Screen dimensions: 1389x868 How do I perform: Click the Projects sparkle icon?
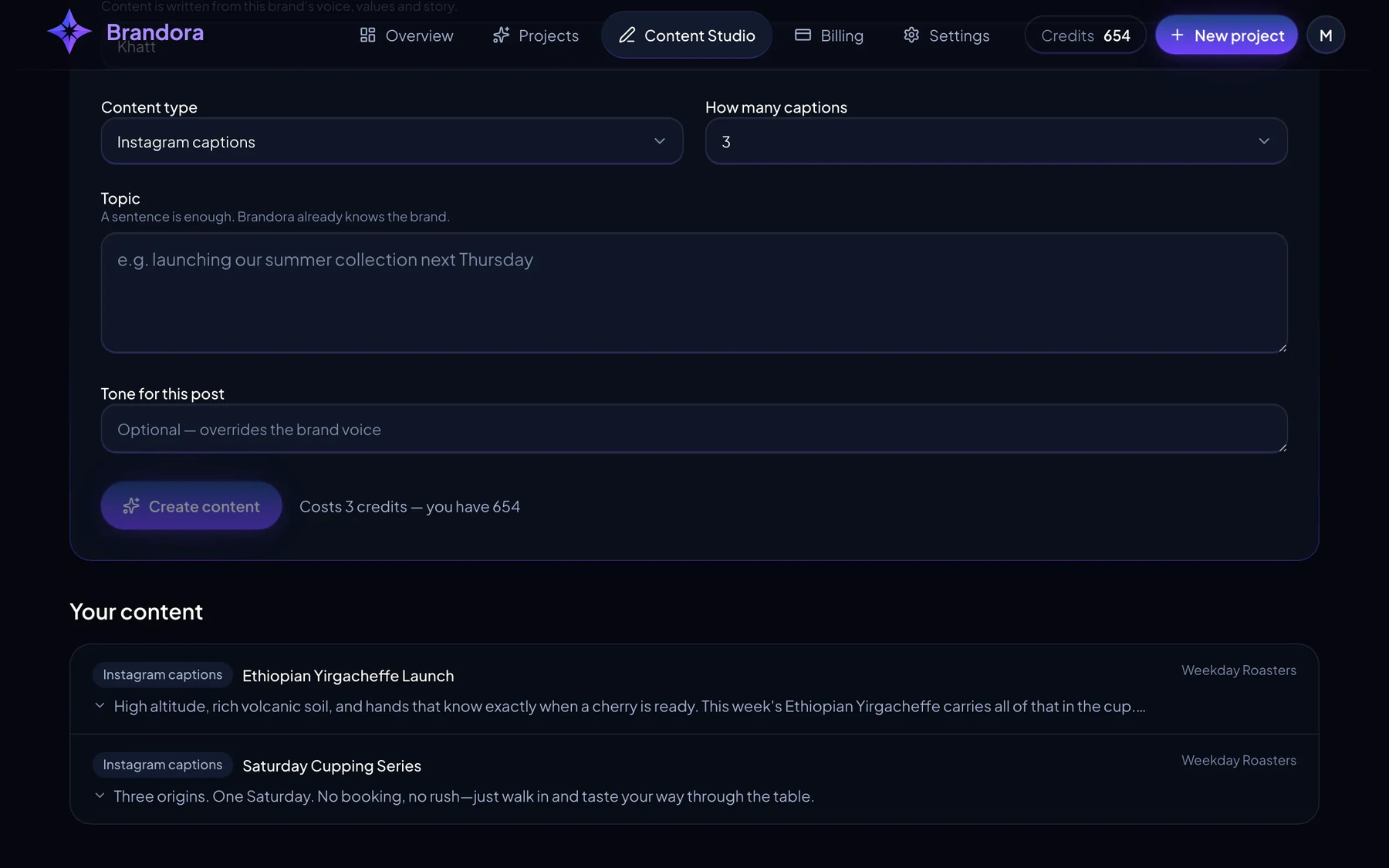(x=501, y=35)
